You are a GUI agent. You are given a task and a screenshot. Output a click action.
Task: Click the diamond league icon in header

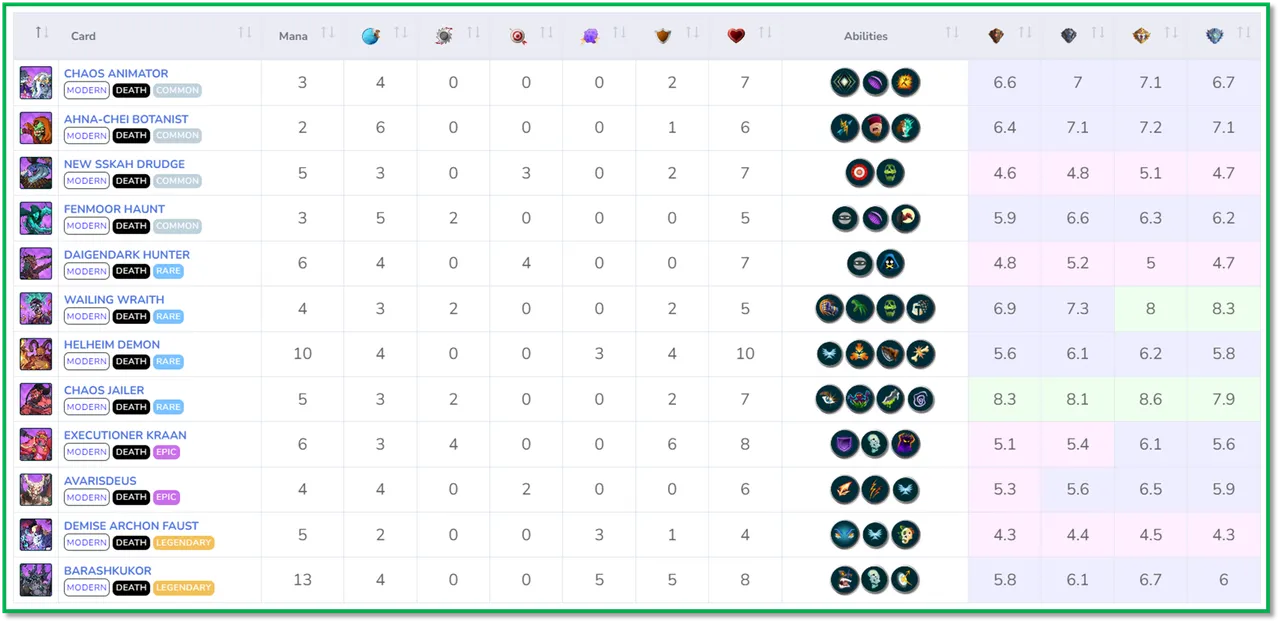click(x=1215, y=36)
